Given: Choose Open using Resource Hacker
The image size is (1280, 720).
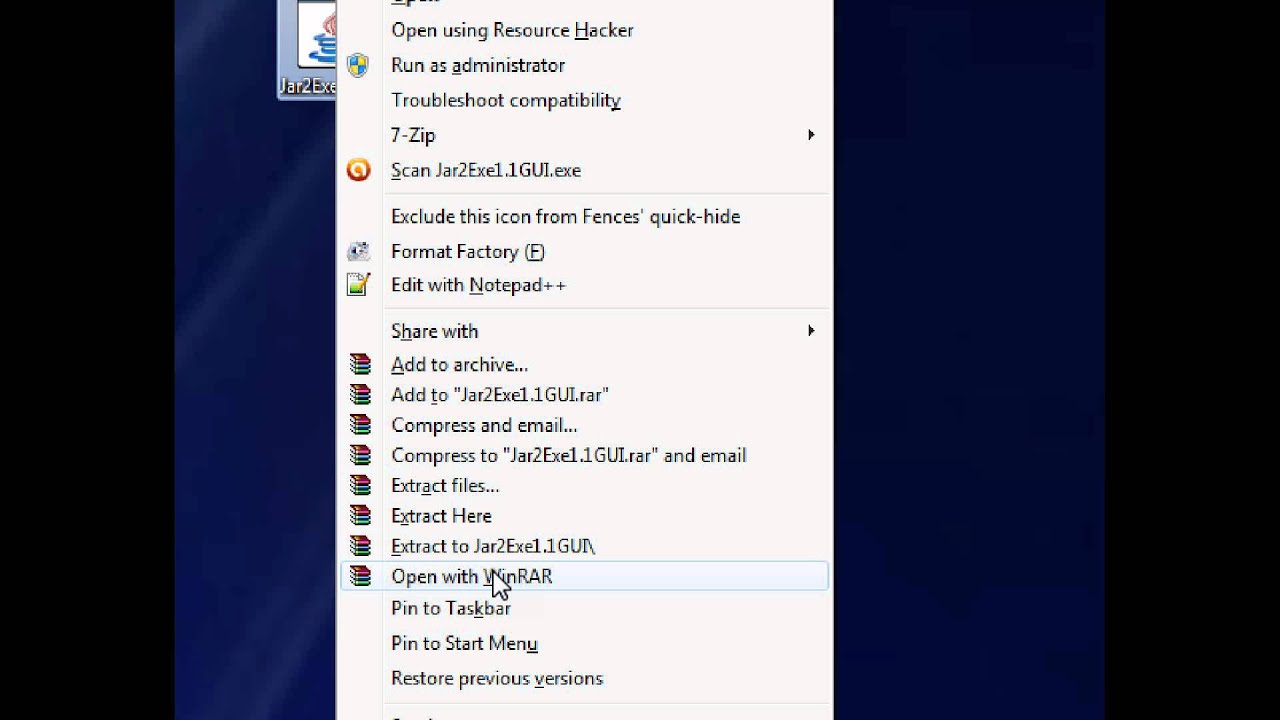Looking at the screenshot, I should 512,30.
